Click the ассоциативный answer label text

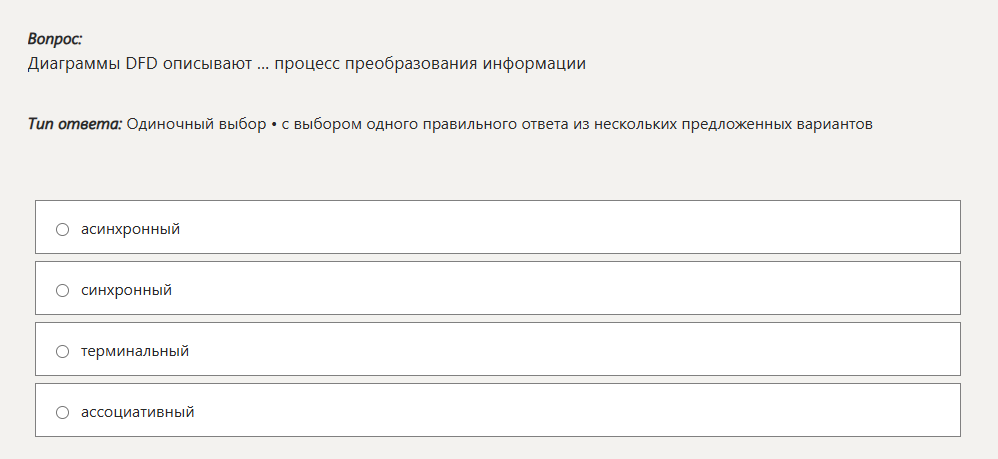[x=137, y=412]
